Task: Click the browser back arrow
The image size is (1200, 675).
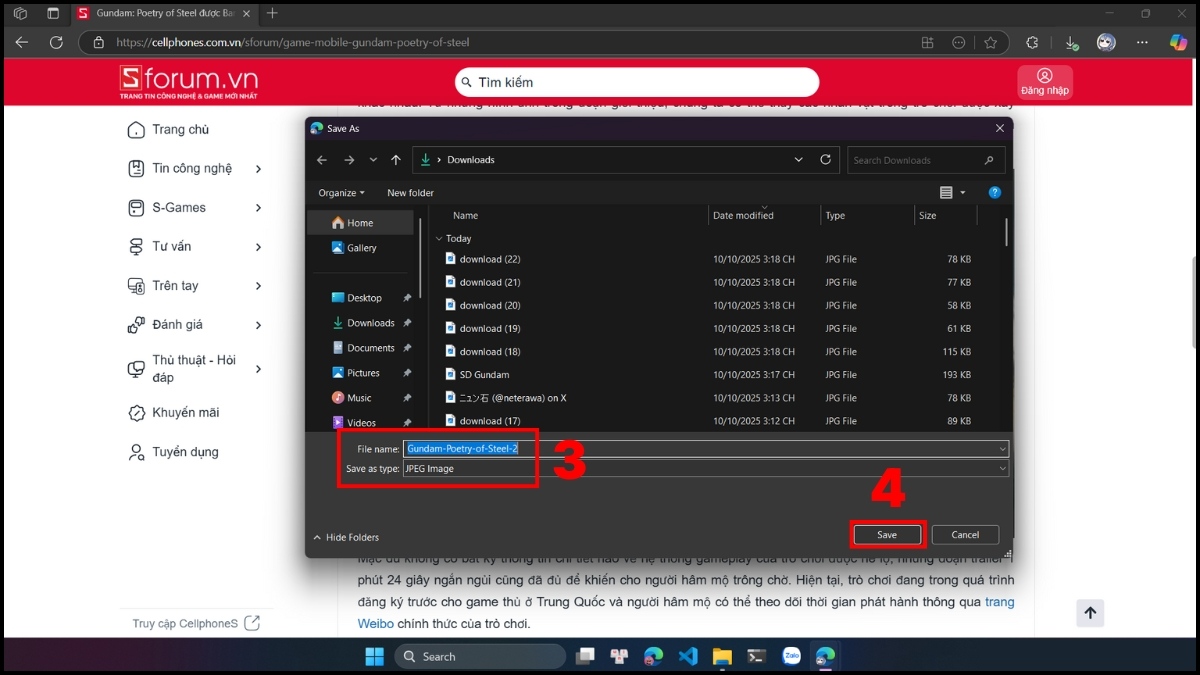Action: [22, 43]
